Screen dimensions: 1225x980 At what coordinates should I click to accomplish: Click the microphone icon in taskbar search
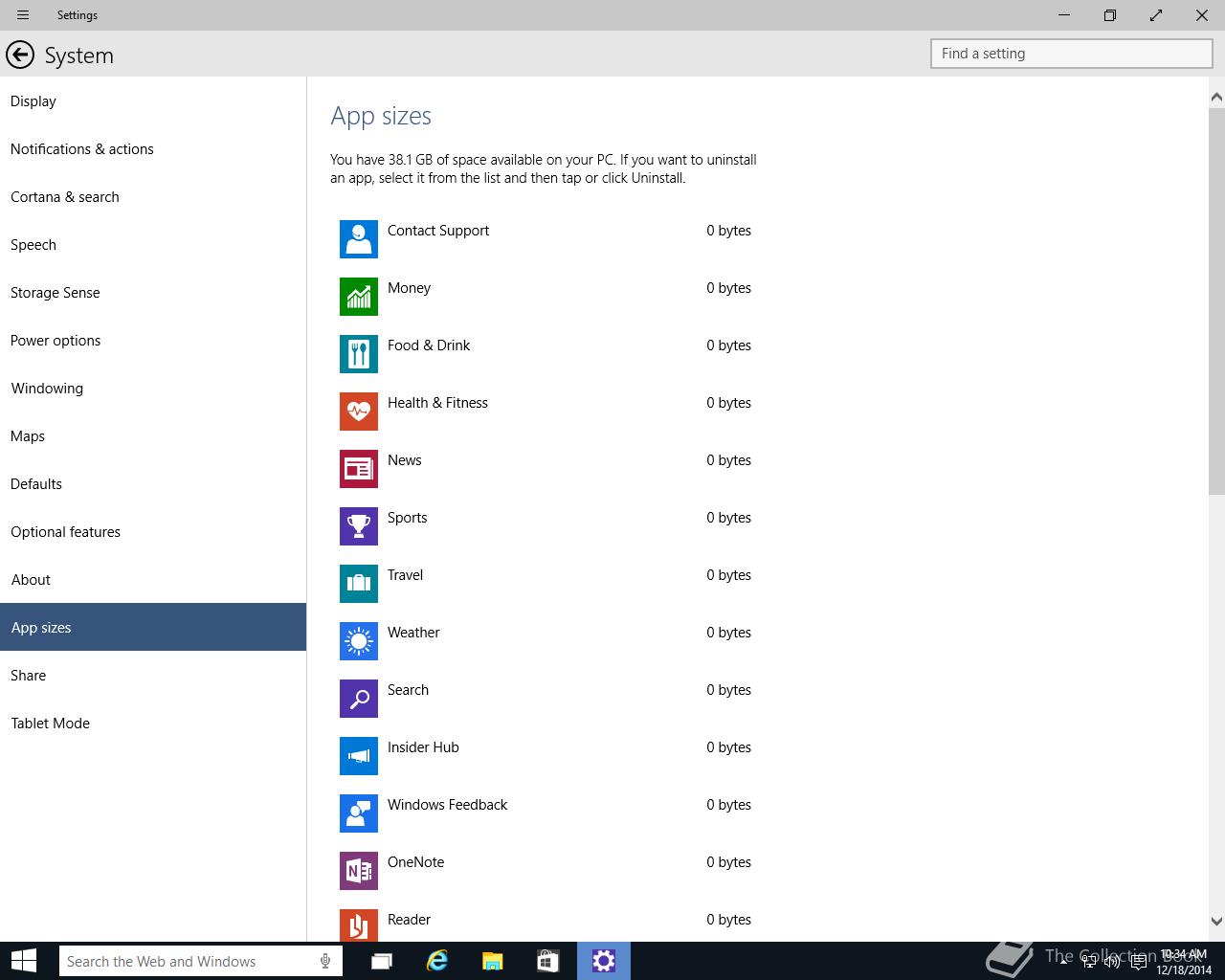(325, 961)
